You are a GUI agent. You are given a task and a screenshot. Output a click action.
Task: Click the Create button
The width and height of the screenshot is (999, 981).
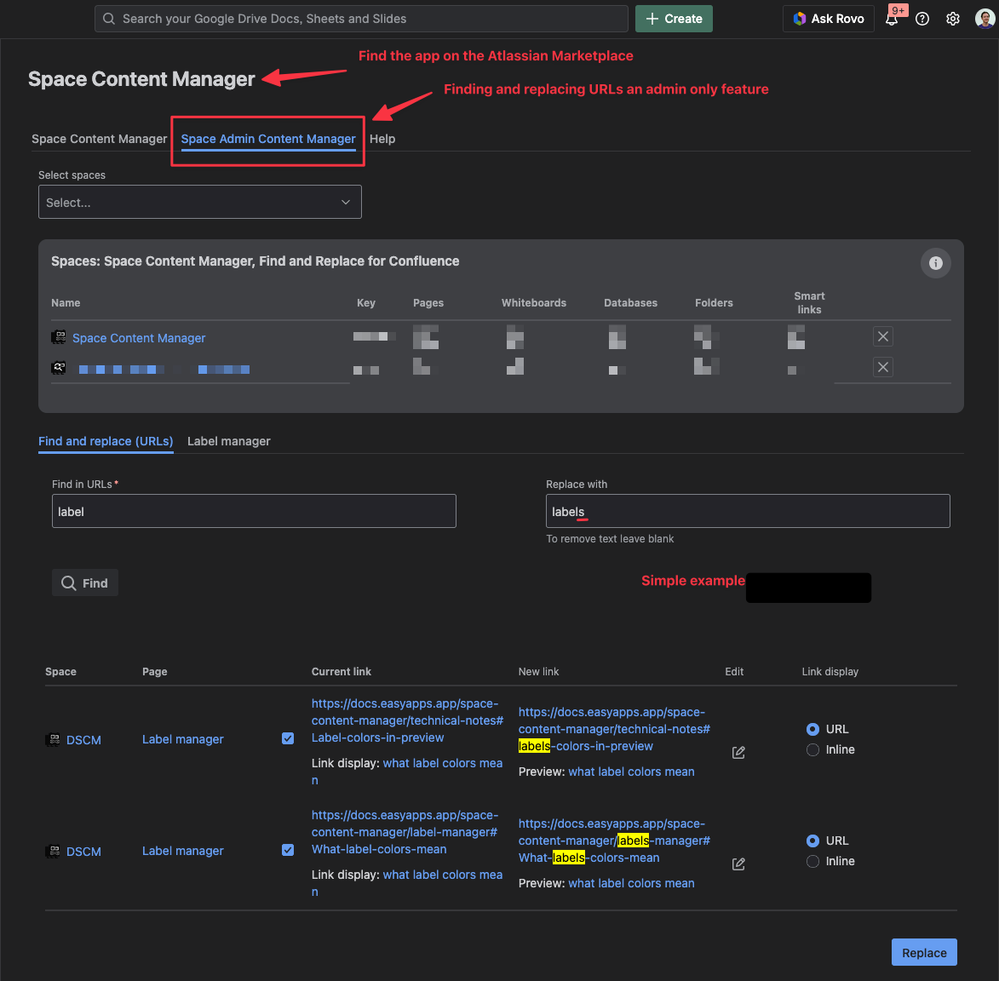[673, 18]
